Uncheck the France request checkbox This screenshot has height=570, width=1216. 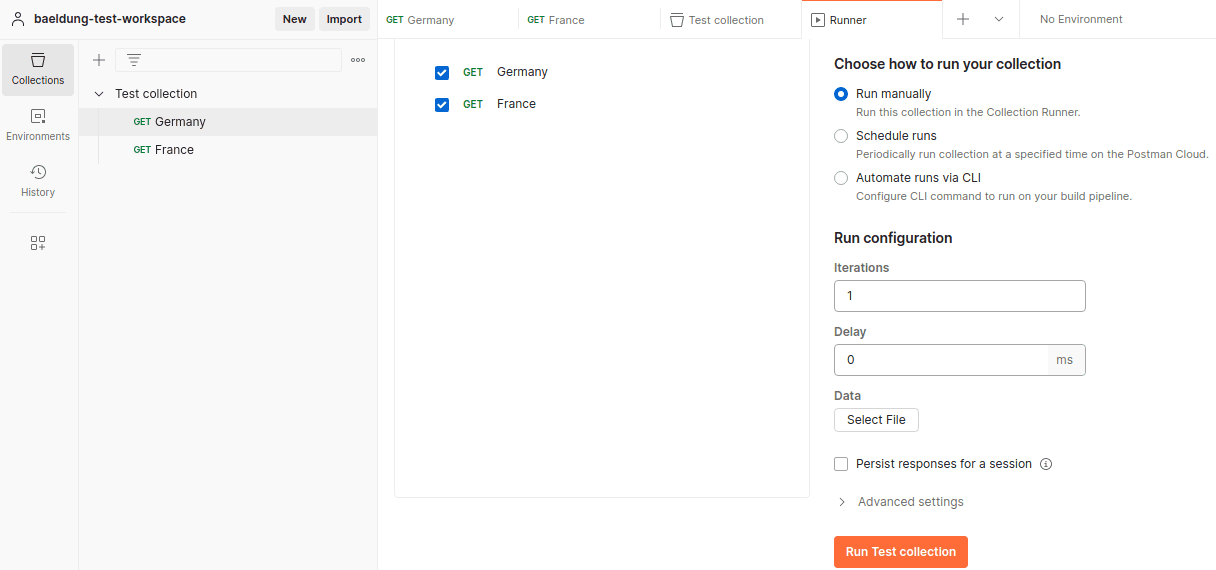coord(442,105)
